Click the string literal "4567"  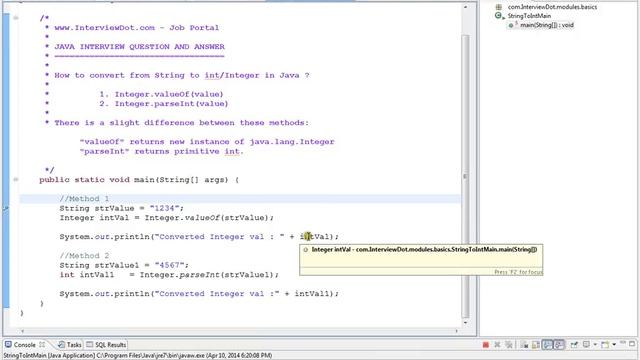click(x=171, y=265)
